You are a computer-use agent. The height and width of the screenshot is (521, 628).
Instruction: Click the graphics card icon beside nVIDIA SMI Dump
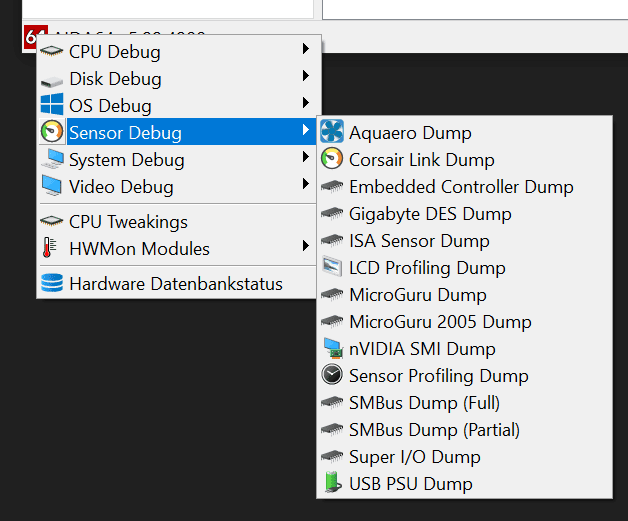(x=333, y=348)
